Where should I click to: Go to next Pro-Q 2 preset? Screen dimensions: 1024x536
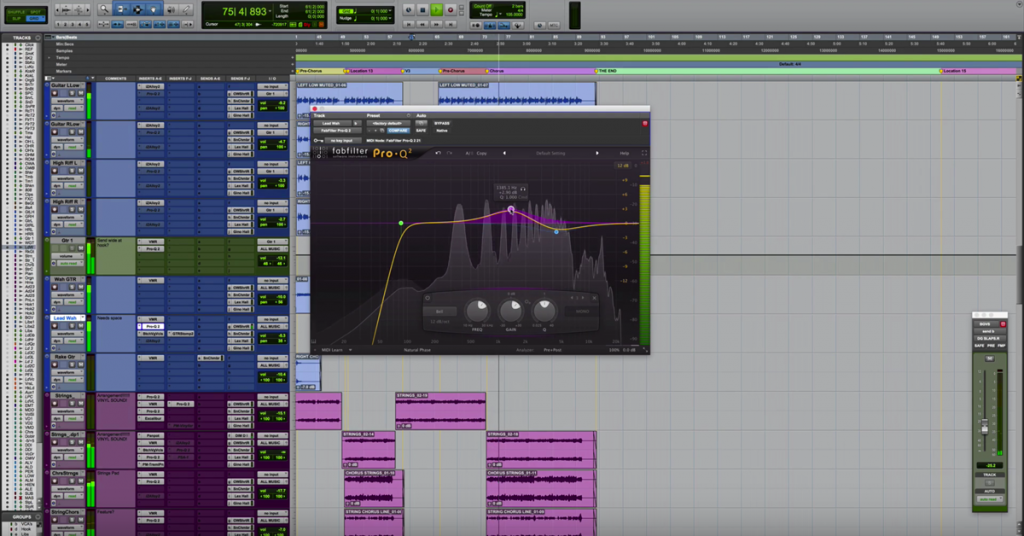click(x=597, y=153)
